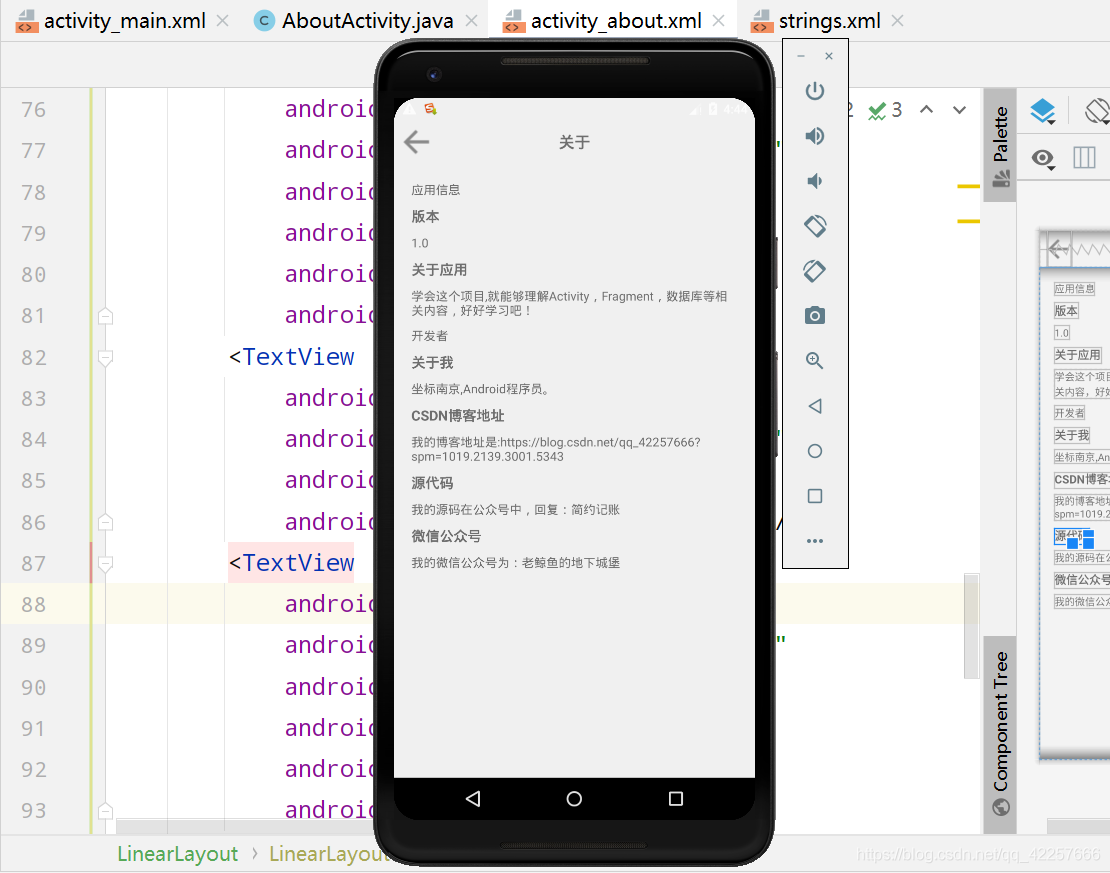Tap the '版本' heading on phone
The height and width of the screenshot is (873, 1110).
tap(425, 217)
